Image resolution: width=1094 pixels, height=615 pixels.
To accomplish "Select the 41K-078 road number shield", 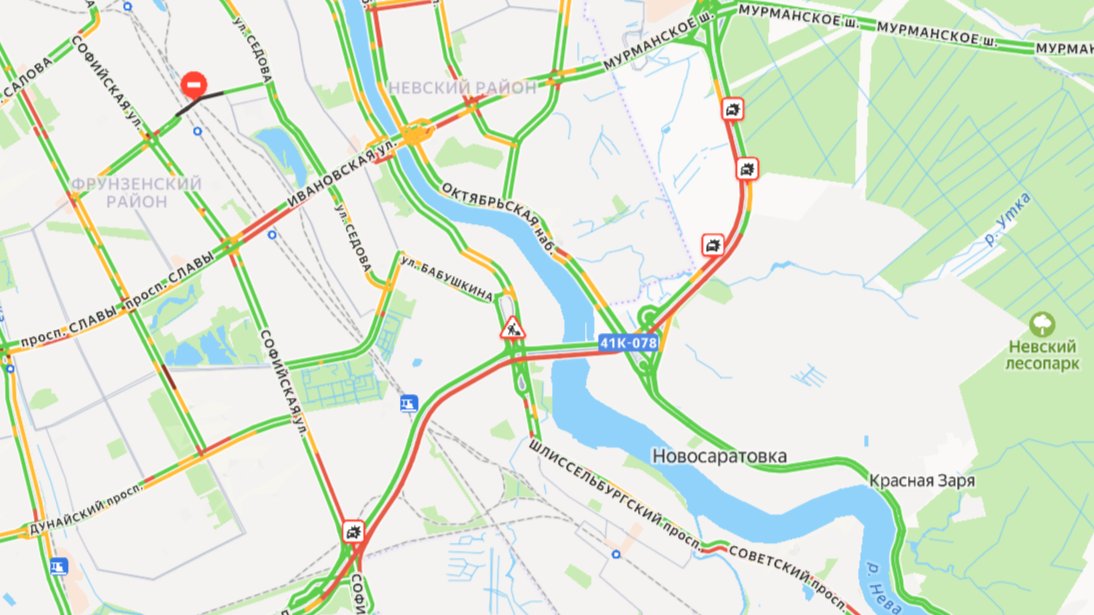I will (629, 343).
